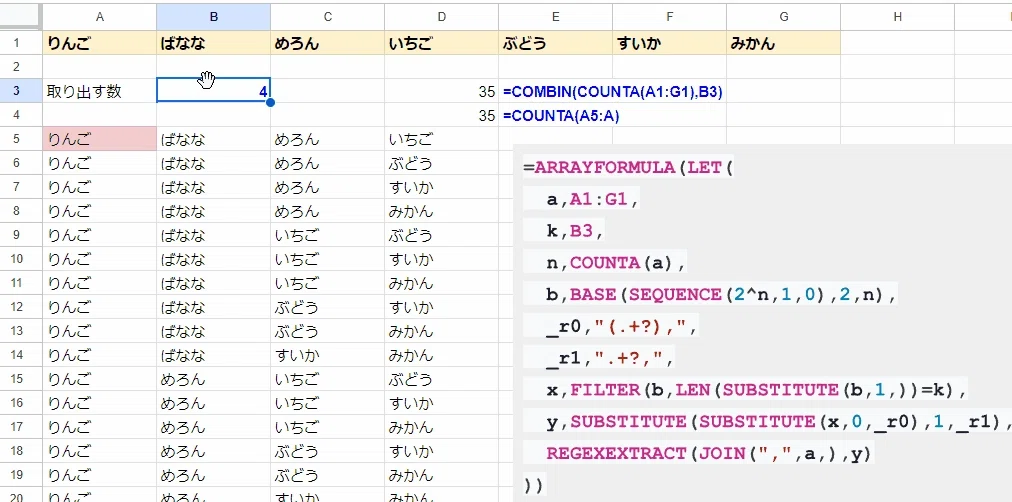Click cell B1 containing ばなな

click(x=214, y=43)
